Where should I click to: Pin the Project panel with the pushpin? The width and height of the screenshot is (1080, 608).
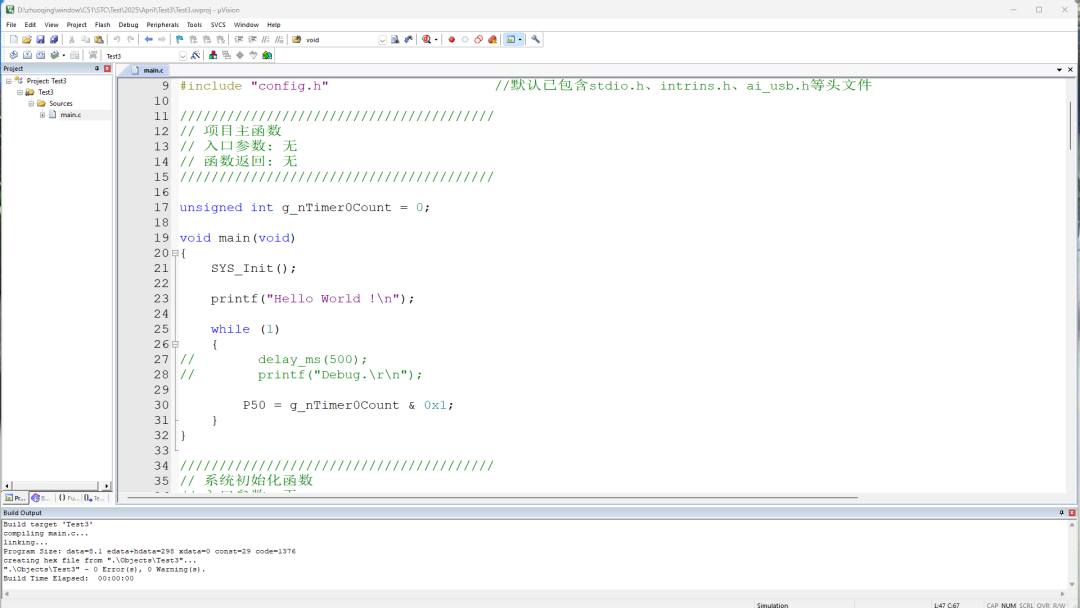point(97,69)
